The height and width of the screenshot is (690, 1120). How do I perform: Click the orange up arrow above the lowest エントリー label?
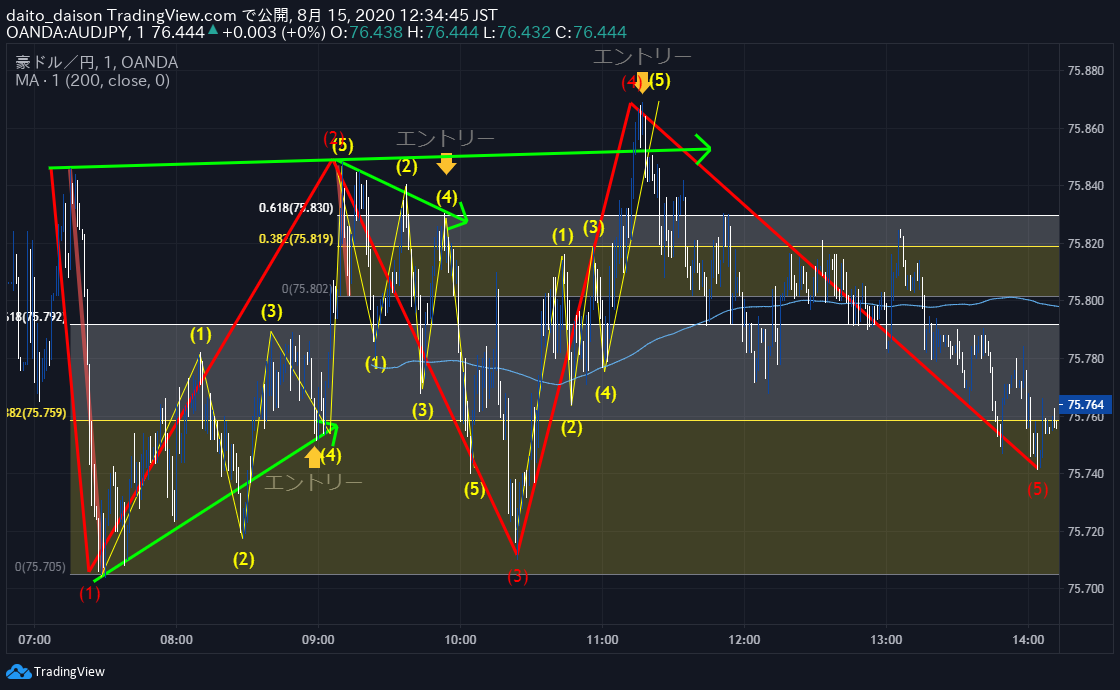314,456
